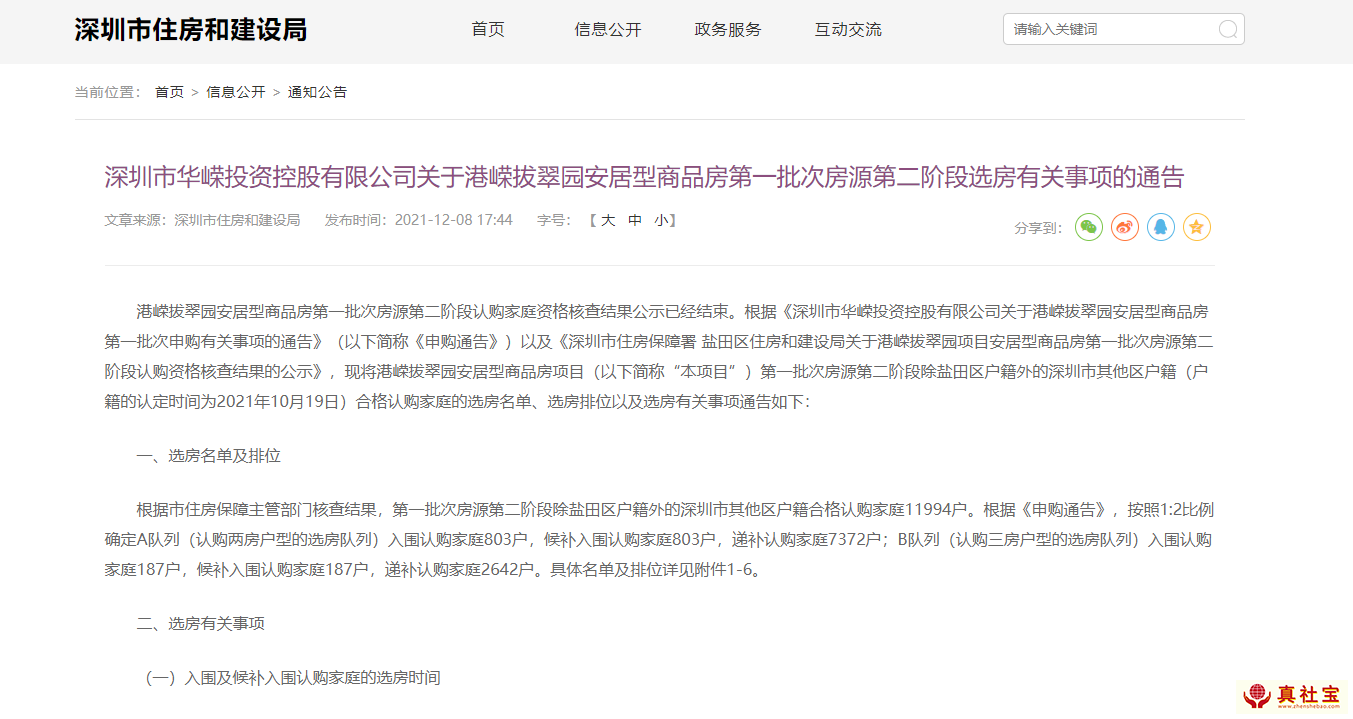Focus the 请输入关键词 search field

(1110, 30)
